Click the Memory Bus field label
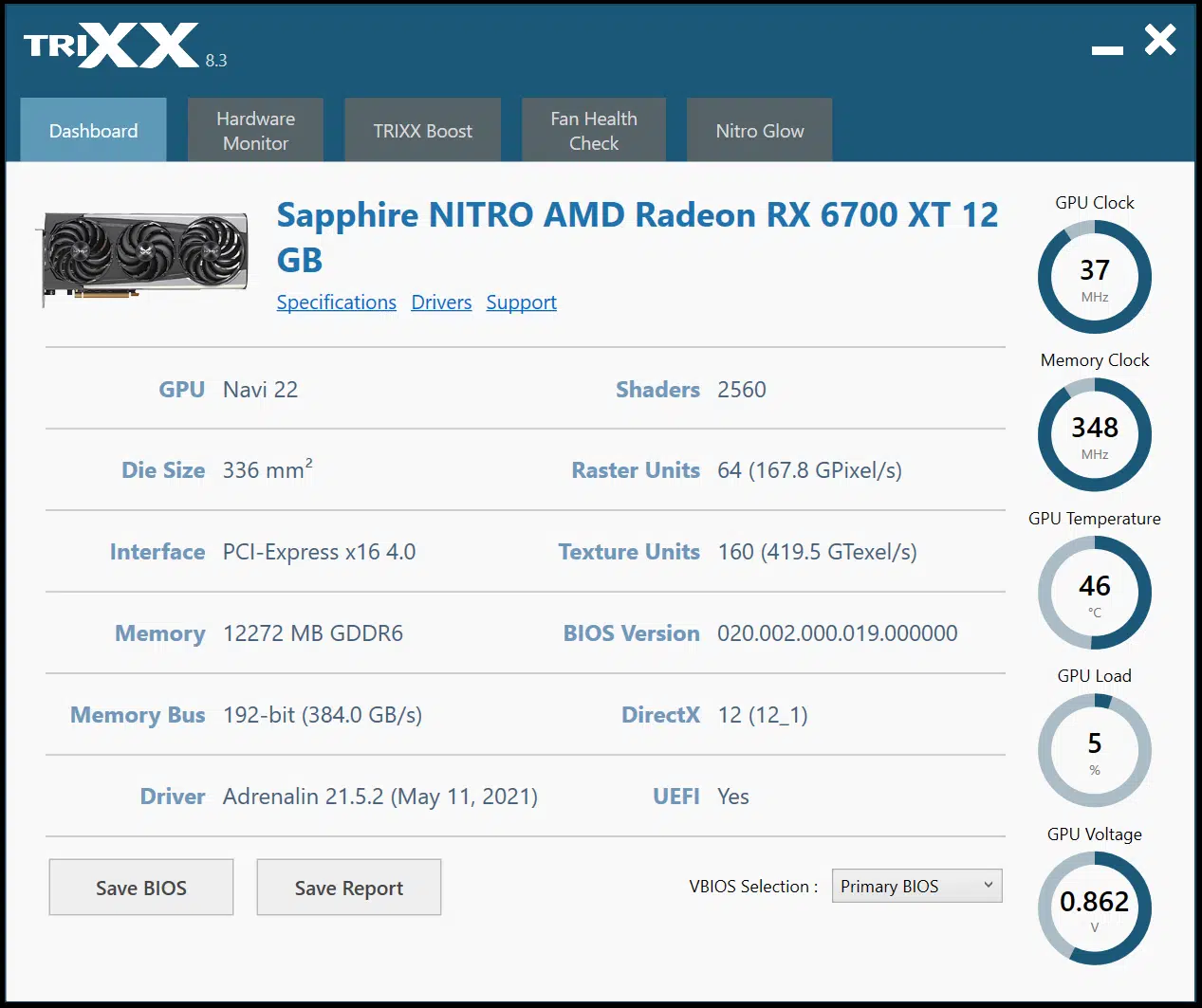 (x=138, y=715)
